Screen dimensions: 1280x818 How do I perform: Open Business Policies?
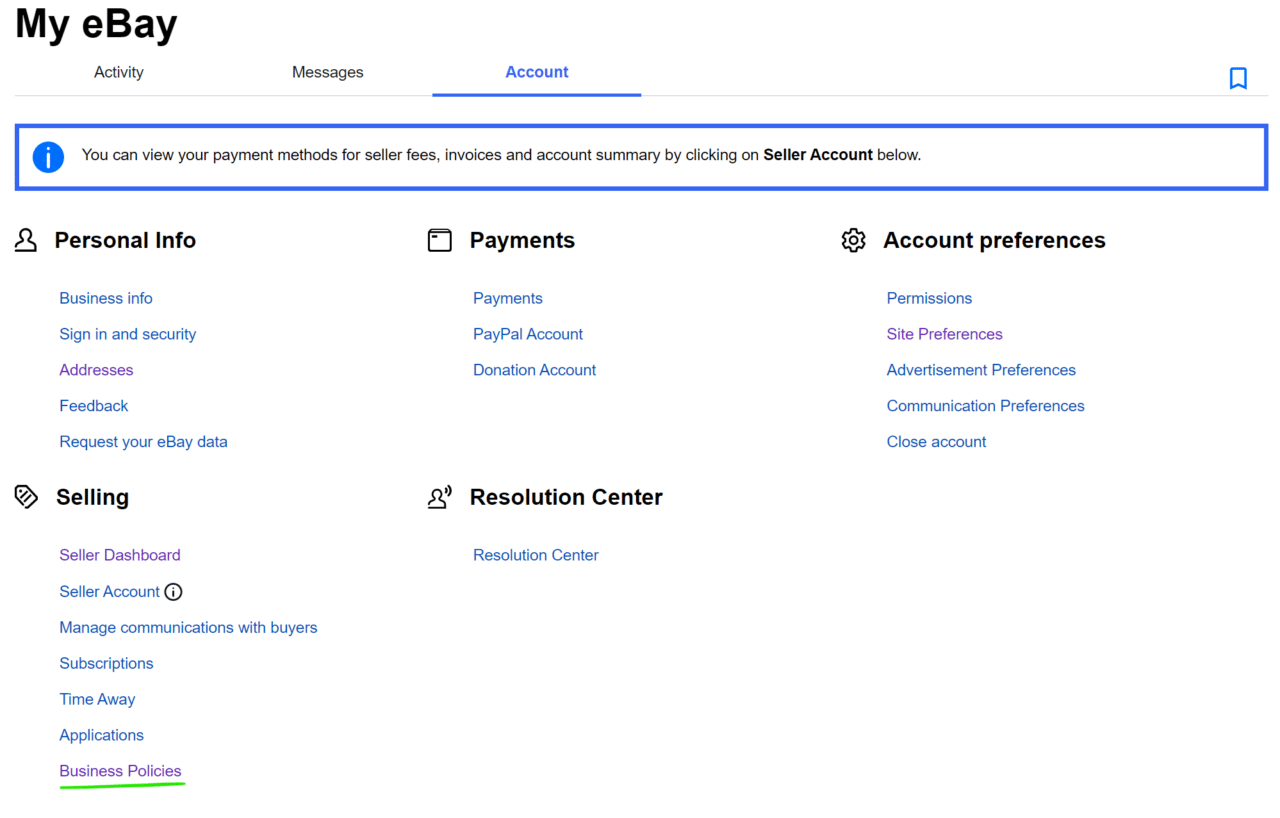point(120,770)
